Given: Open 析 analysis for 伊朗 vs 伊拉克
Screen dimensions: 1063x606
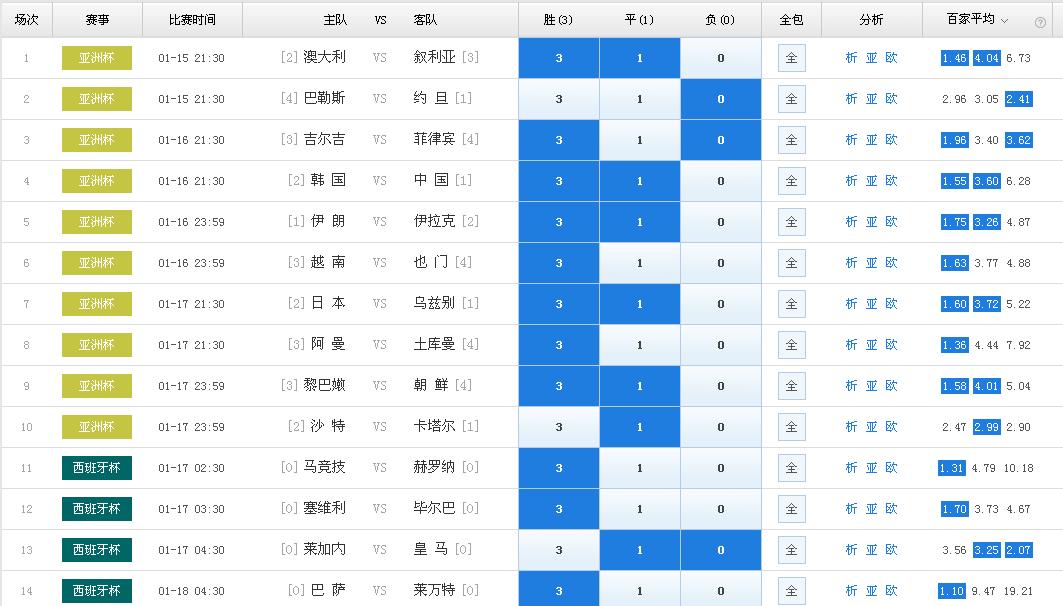Looking at the screenshot, I should pyautogui.click(x=851, y=222).
